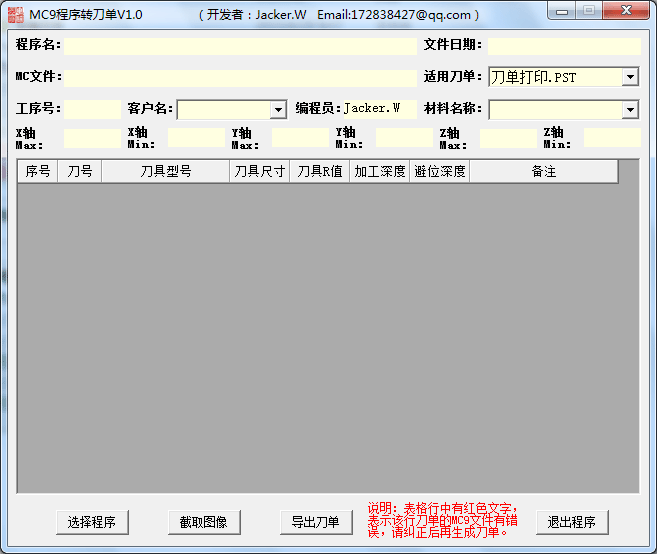This screenshot has width=657, height=554.
Task: Click the 刀具尺寸 column header
Action: tap(259, 171)
